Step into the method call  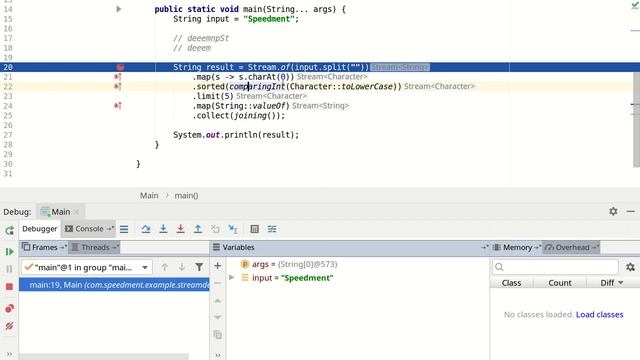[x=163, y=229]
